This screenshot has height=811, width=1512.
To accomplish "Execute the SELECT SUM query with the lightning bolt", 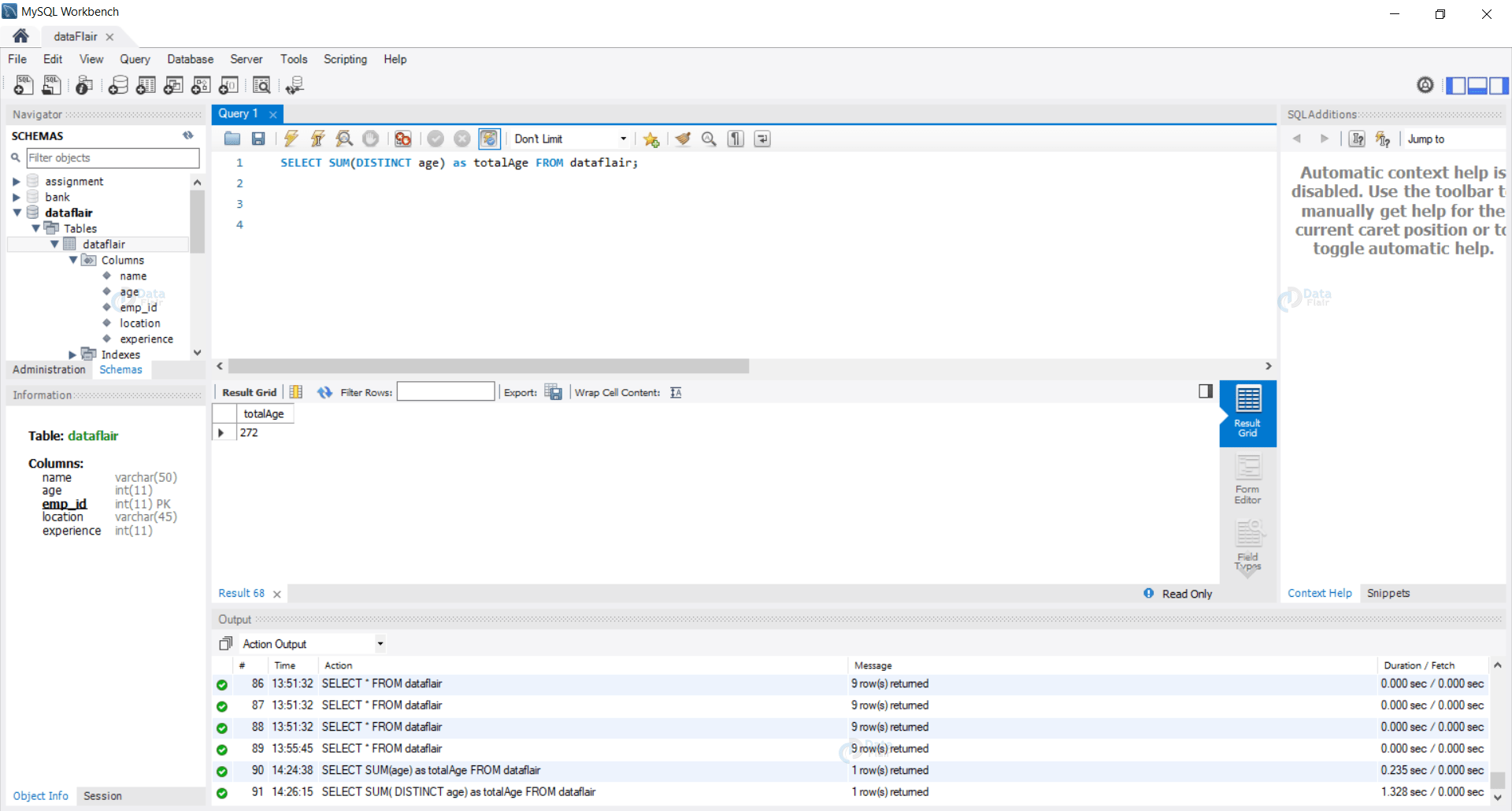I will tap(291, 139).
